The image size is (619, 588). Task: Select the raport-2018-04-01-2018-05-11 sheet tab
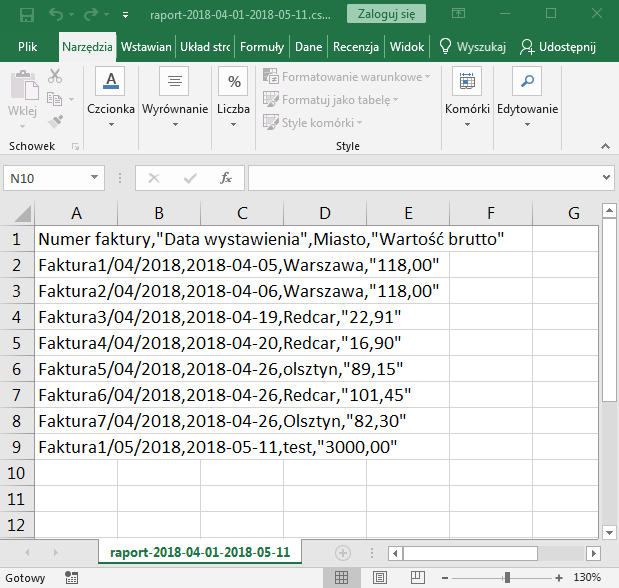(x=200, y=552)
